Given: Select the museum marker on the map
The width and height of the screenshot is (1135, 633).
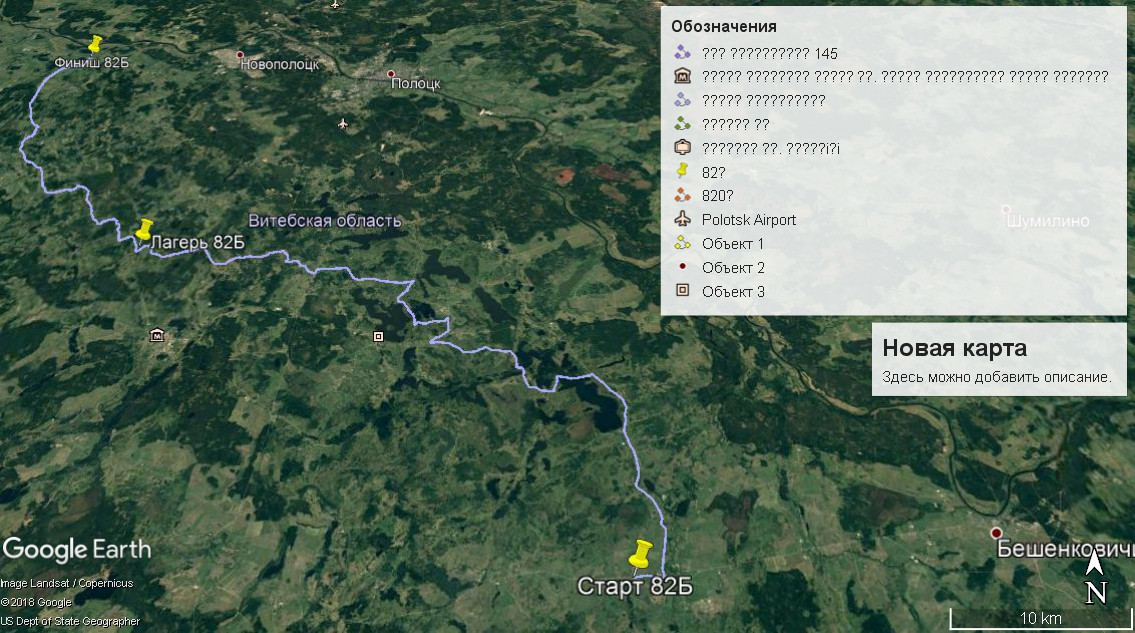Looking at the screenshot, I should pos(156,334).
